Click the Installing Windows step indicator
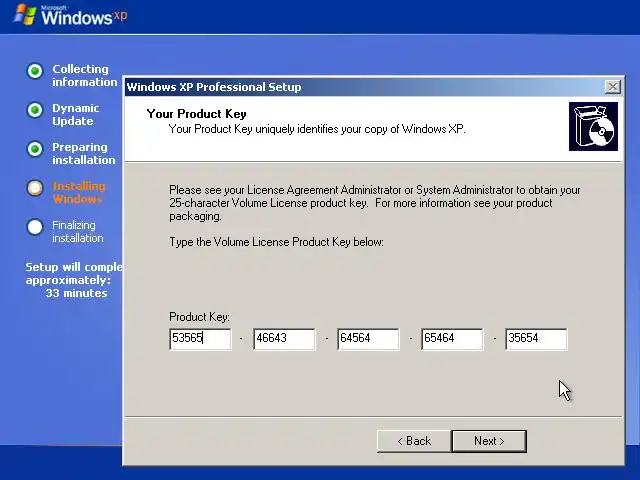Image resolution: width=640 pixels, height=480 pixels. point(35,188)
